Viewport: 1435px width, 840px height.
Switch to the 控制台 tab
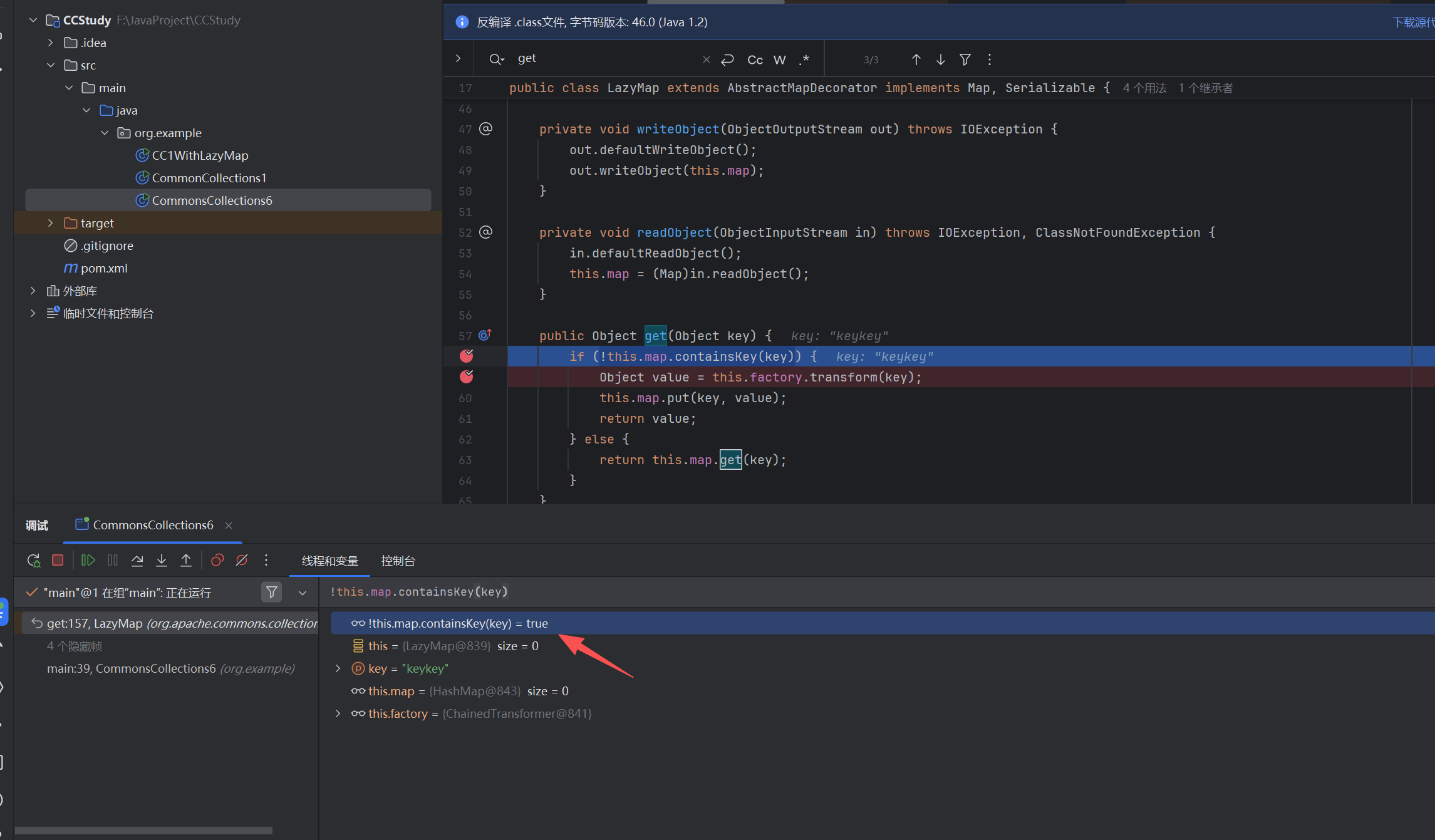point(398,561)
